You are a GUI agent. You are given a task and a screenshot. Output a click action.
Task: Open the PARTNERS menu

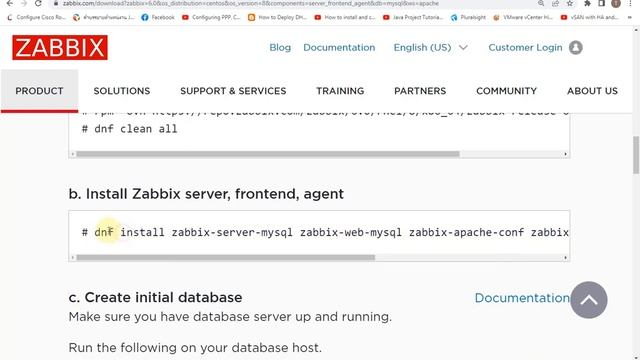[420, 91]
